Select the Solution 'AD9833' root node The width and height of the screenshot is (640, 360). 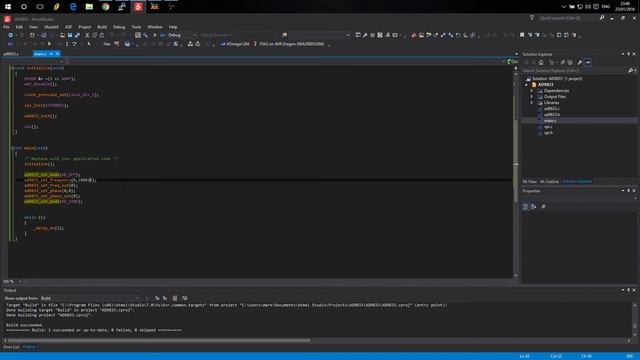(x=557, y=79)
